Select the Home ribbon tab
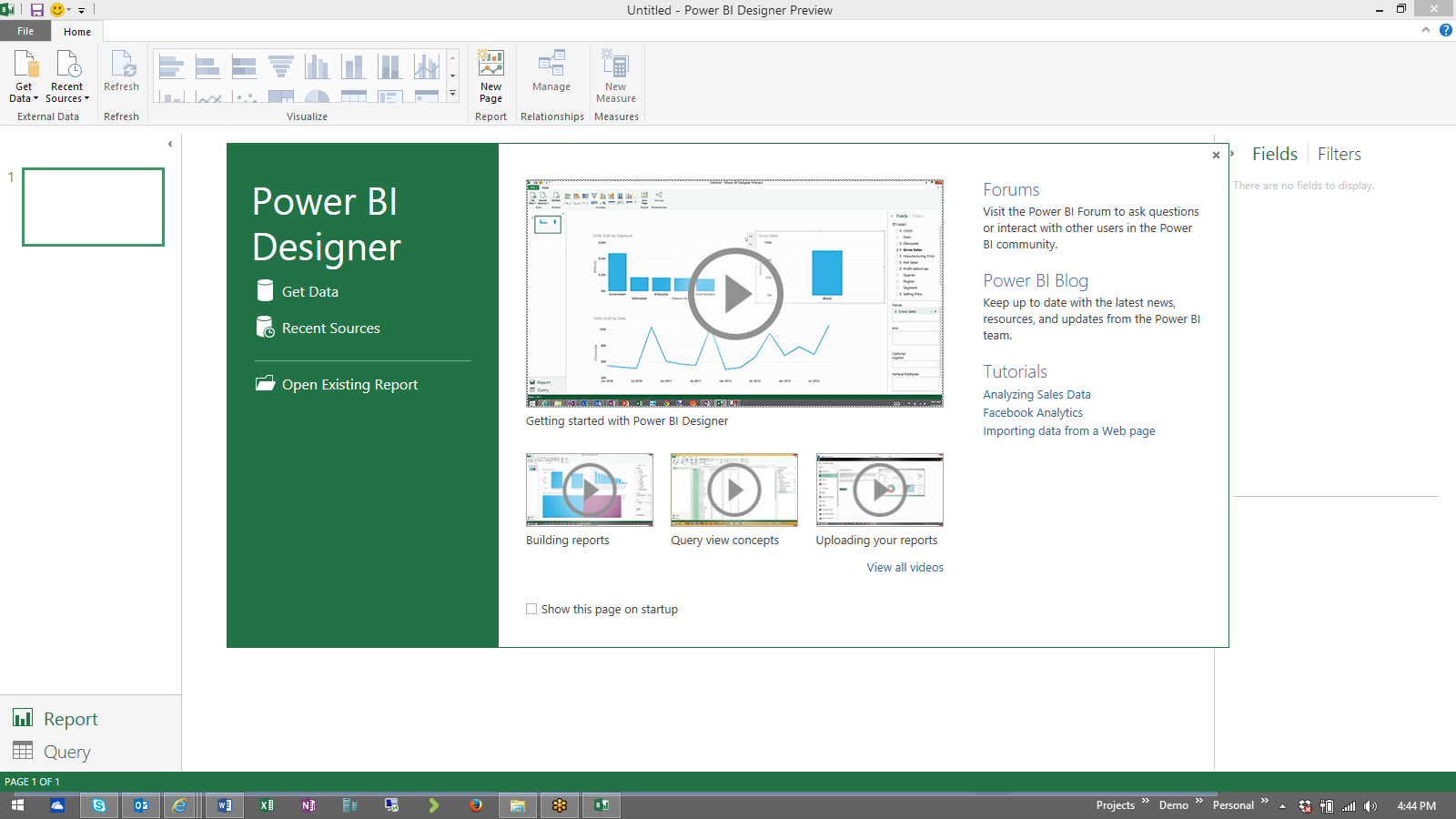The height and width of the screenshot is (819, 1456). [77, 32]
